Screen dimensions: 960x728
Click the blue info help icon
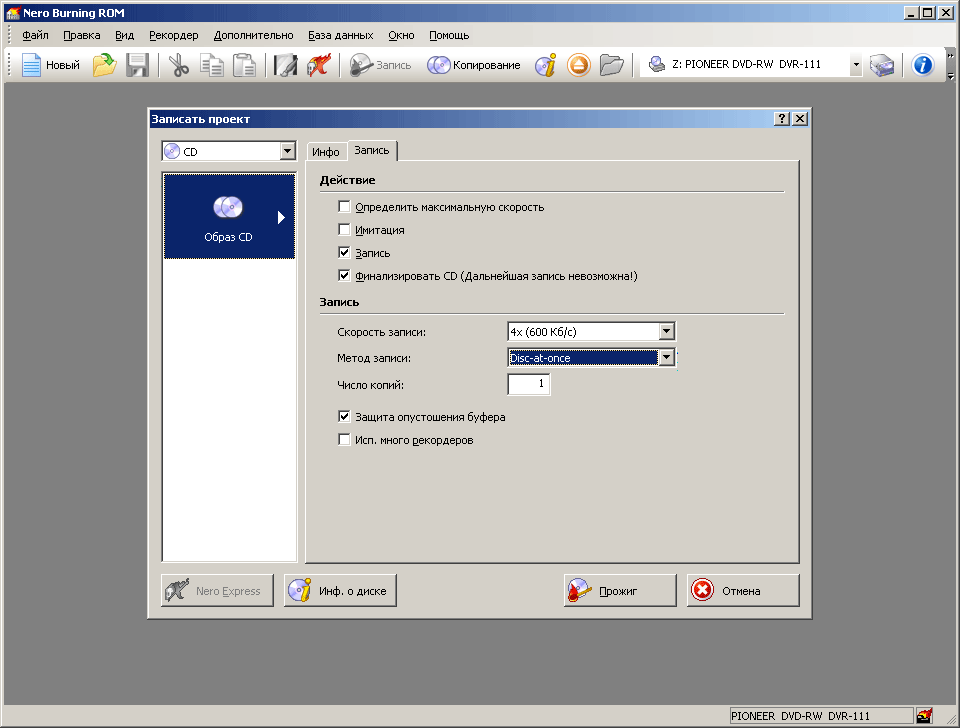(923, 65)
